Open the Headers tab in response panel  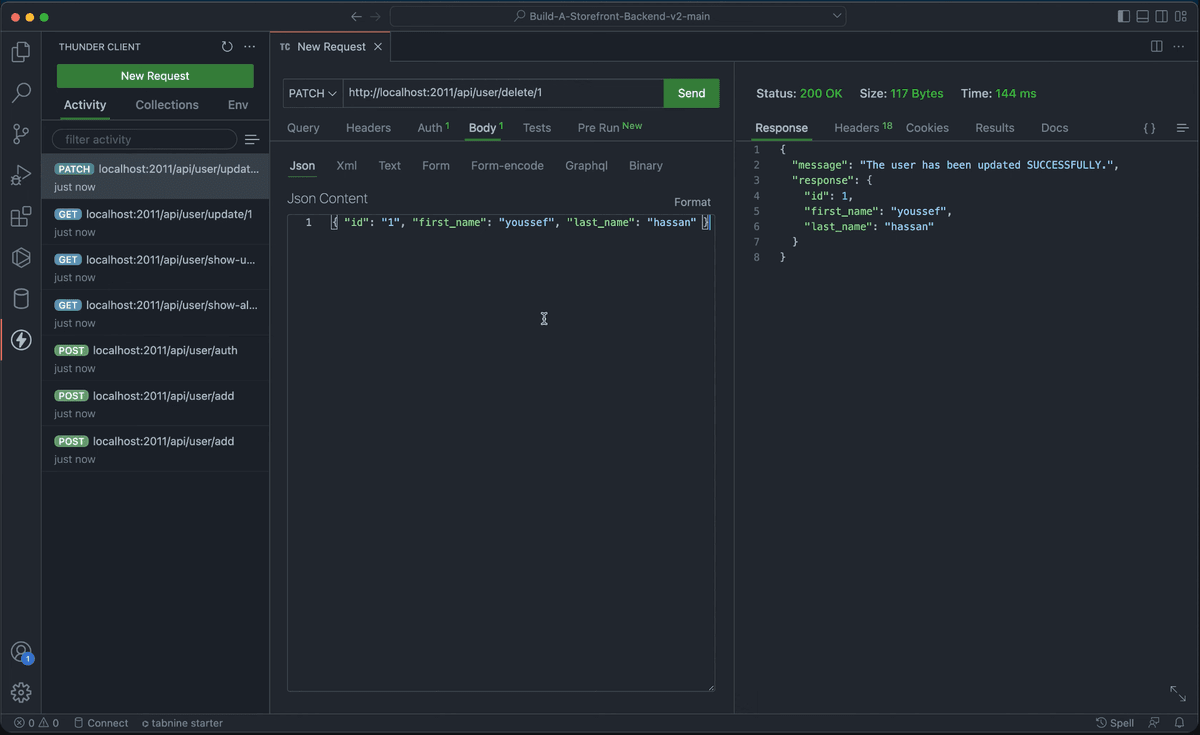click(856, 128)
